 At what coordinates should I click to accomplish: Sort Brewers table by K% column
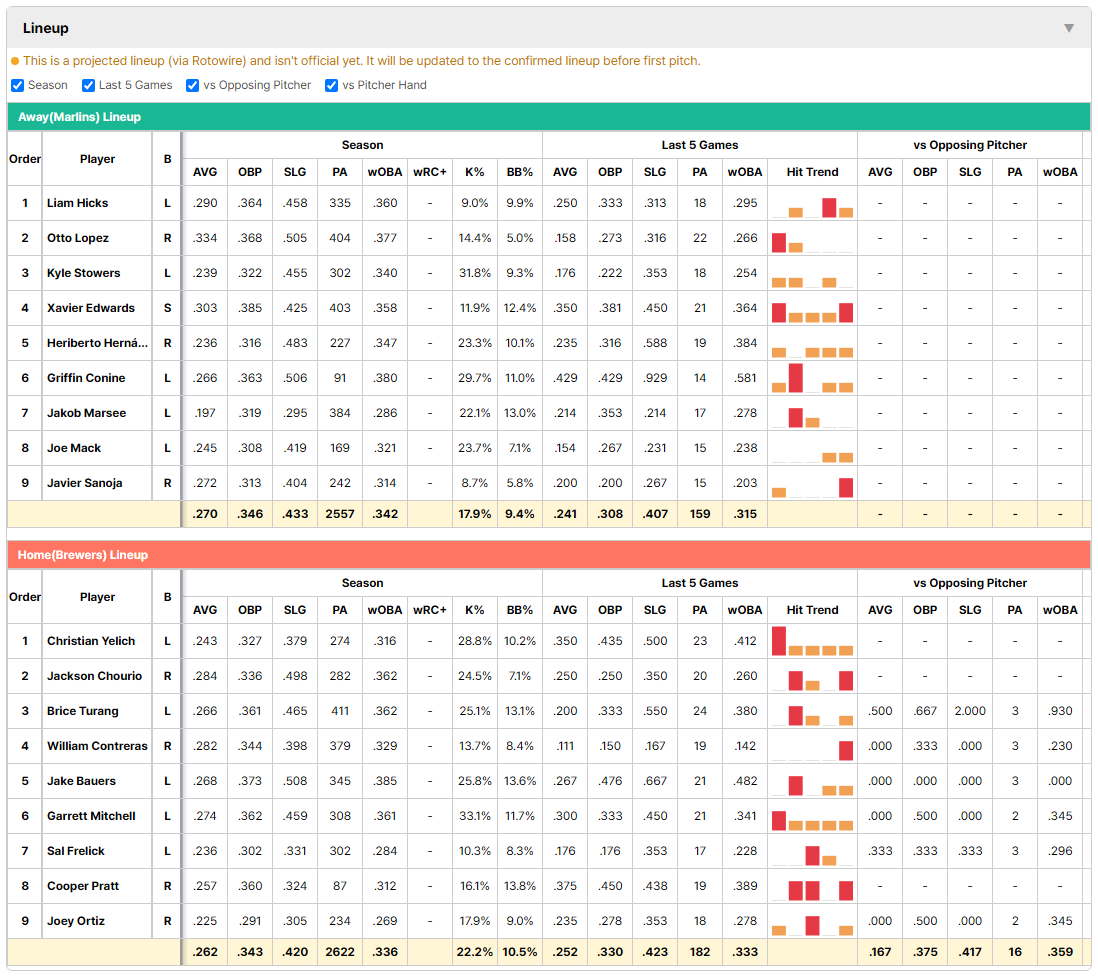tap(475, 610)
